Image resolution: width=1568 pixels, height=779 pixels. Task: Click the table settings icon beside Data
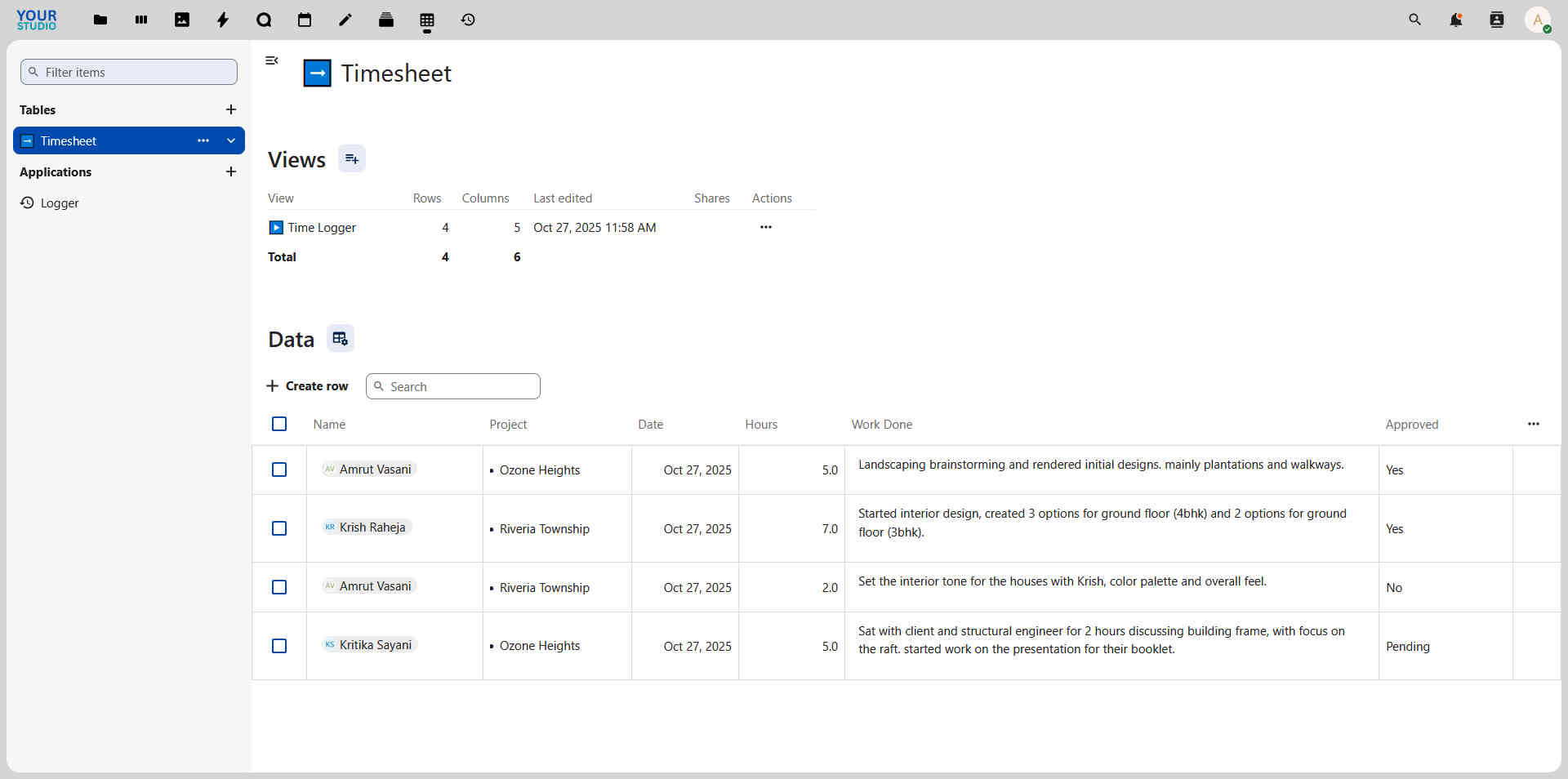point(341,338)
